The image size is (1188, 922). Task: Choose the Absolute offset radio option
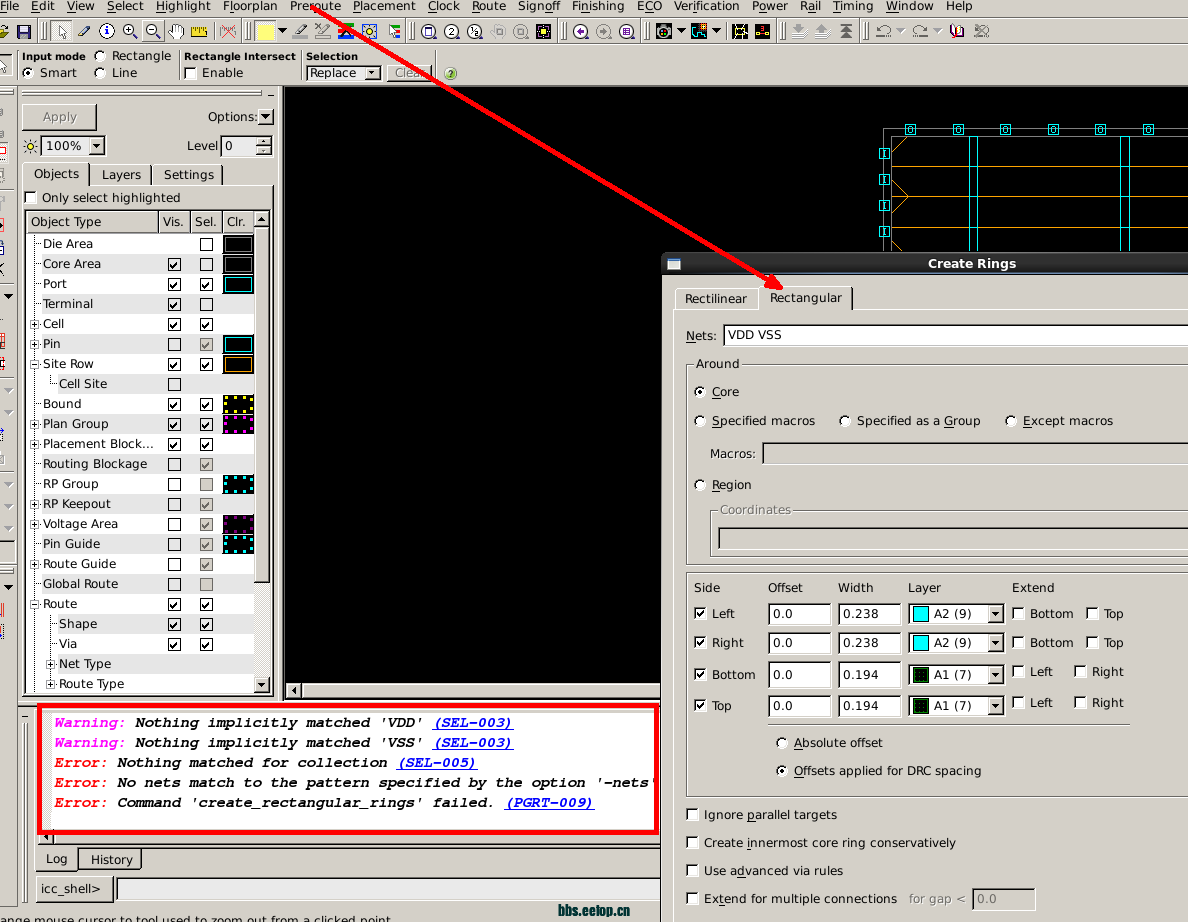pos(782,743)
